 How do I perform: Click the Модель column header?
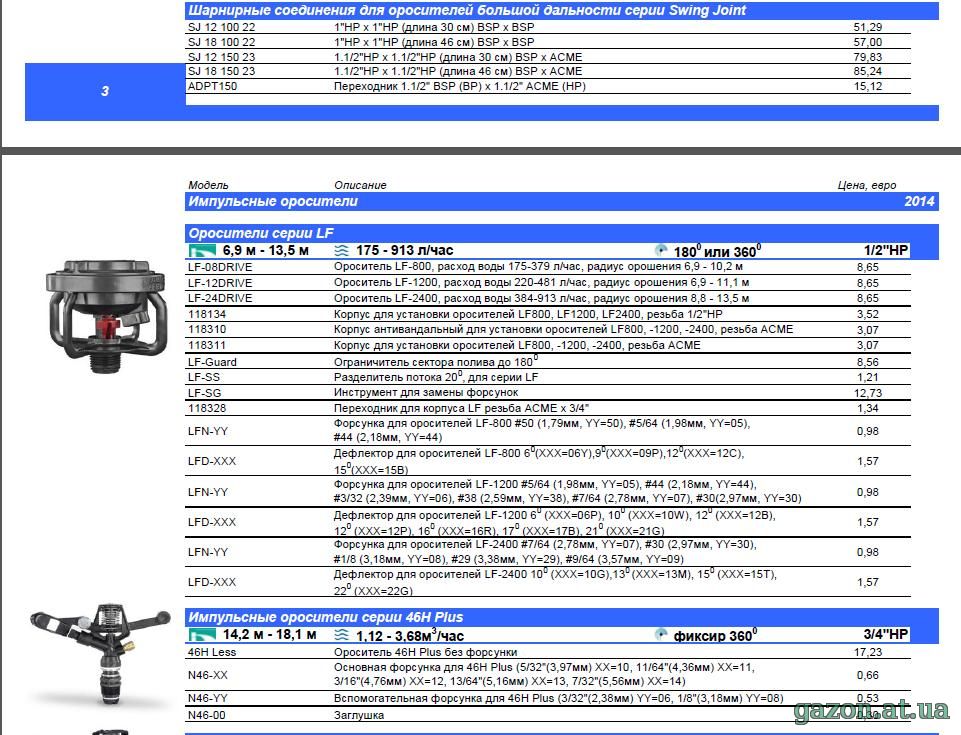(208, 185)
